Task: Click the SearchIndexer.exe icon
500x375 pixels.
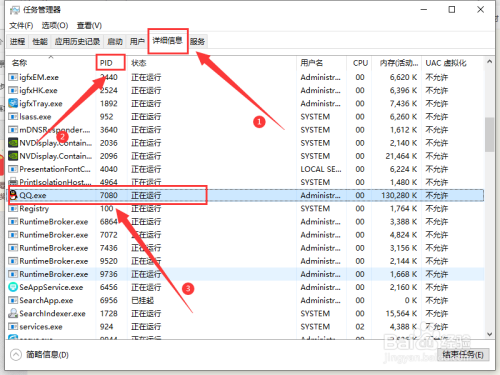Action: click(13, 313)
